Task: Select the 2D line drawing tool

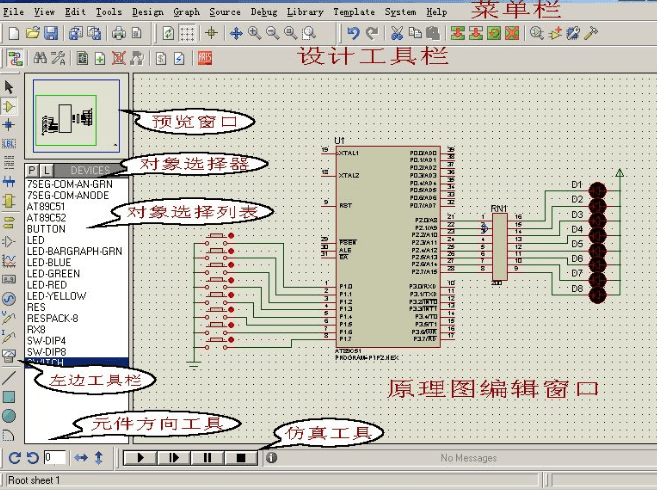Action: click(x=10, y=378)
